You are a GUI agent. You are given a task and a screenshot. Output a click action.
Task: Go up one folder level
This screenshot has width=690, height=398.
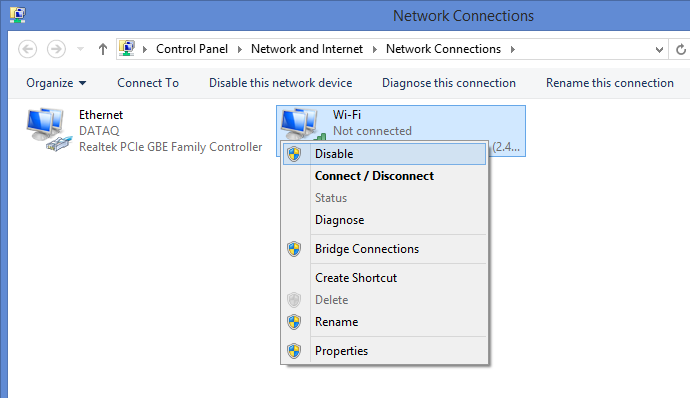(x=103, y=49)
